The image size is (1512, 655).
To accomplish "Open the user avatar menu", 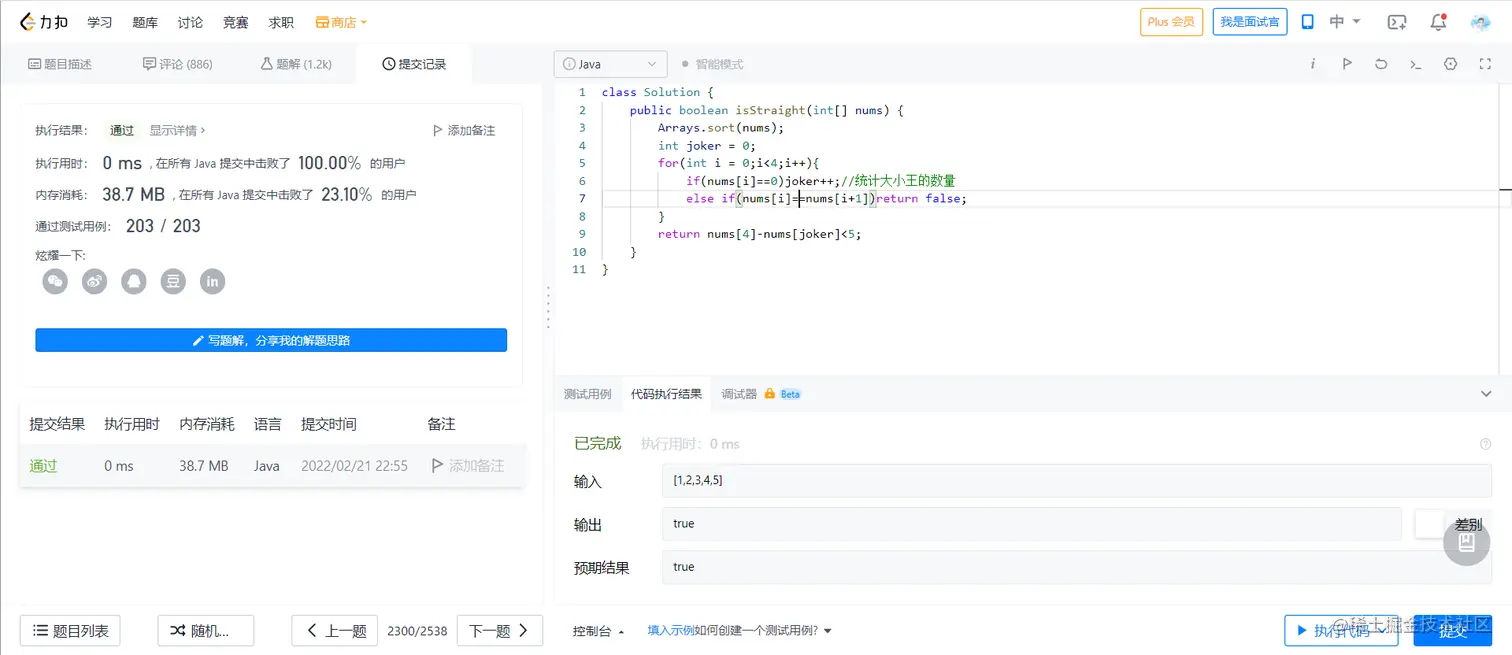I will [1480, 22].
